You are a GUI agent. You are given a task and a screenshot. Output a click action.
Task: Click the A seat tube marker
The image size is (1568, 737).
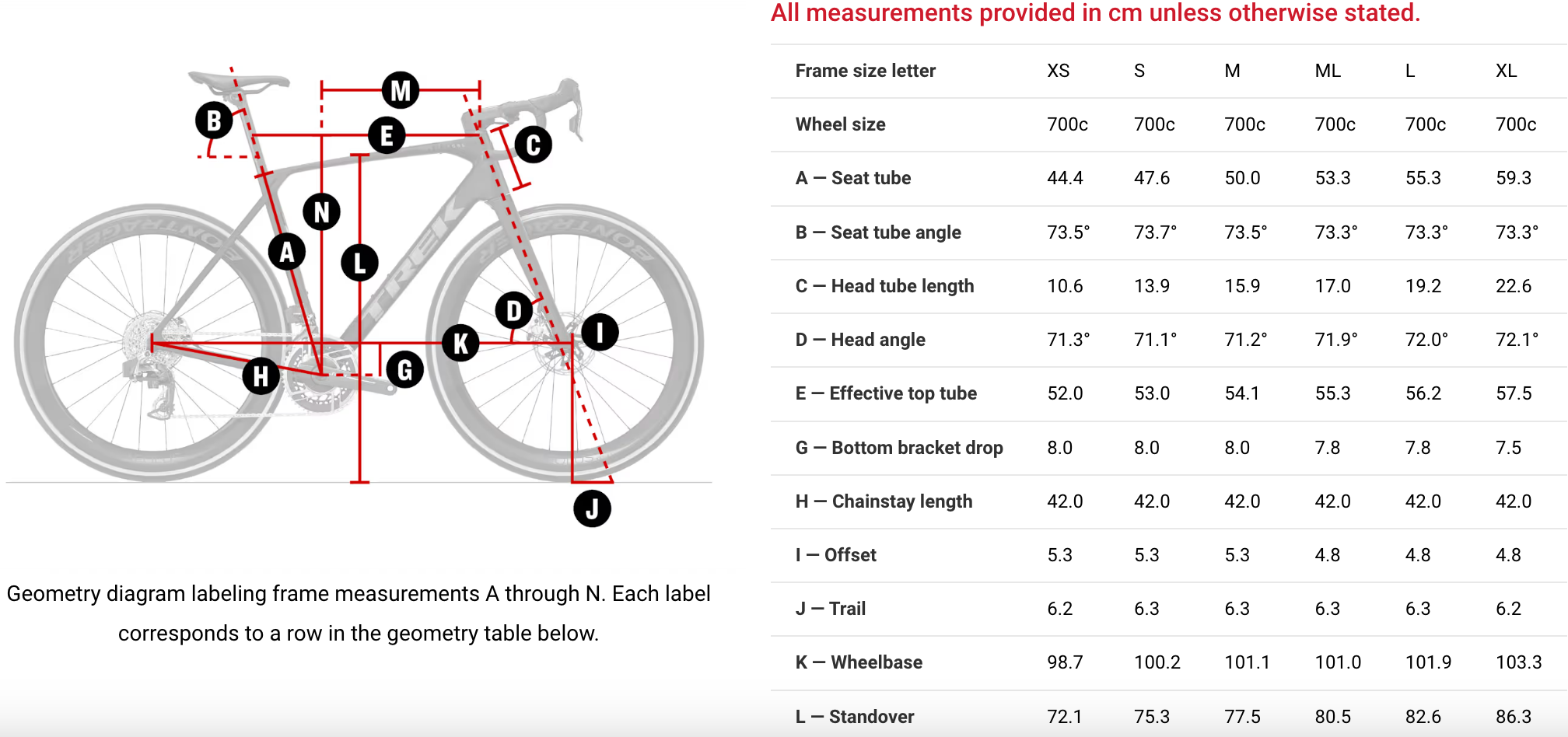pos(287,251)
